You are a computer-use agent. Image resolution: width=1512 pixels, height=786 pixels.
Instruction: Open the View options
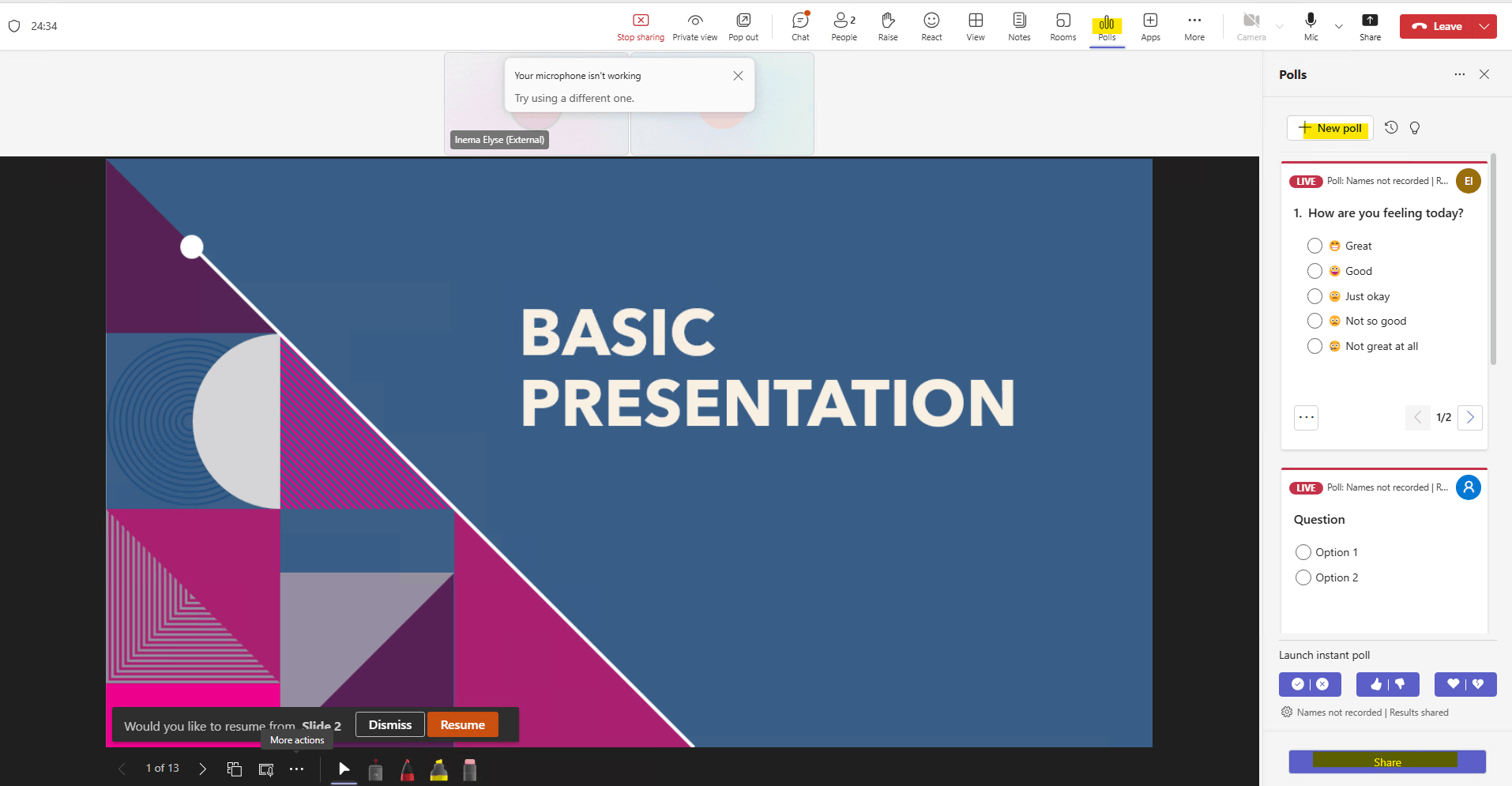click(x=976, y=26)
